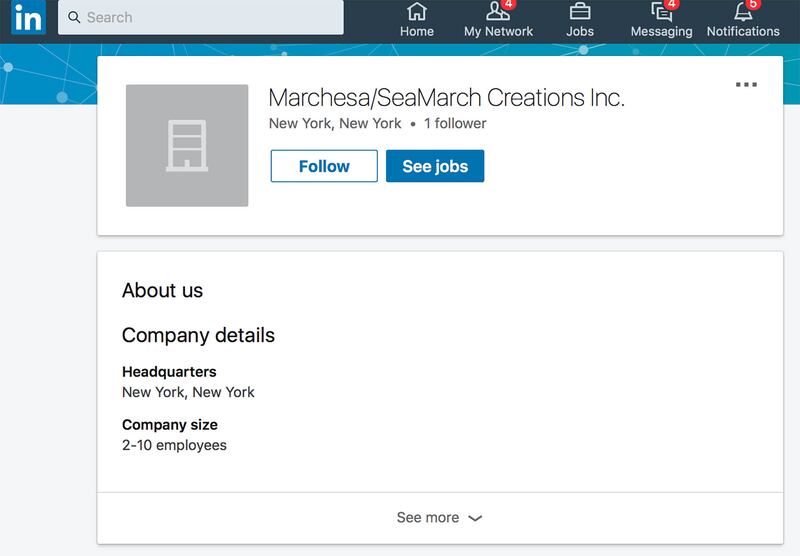The width and height of the screenshot is (800, 556).
Task: Open the Home house icon
Action: [x=417, y=12]
